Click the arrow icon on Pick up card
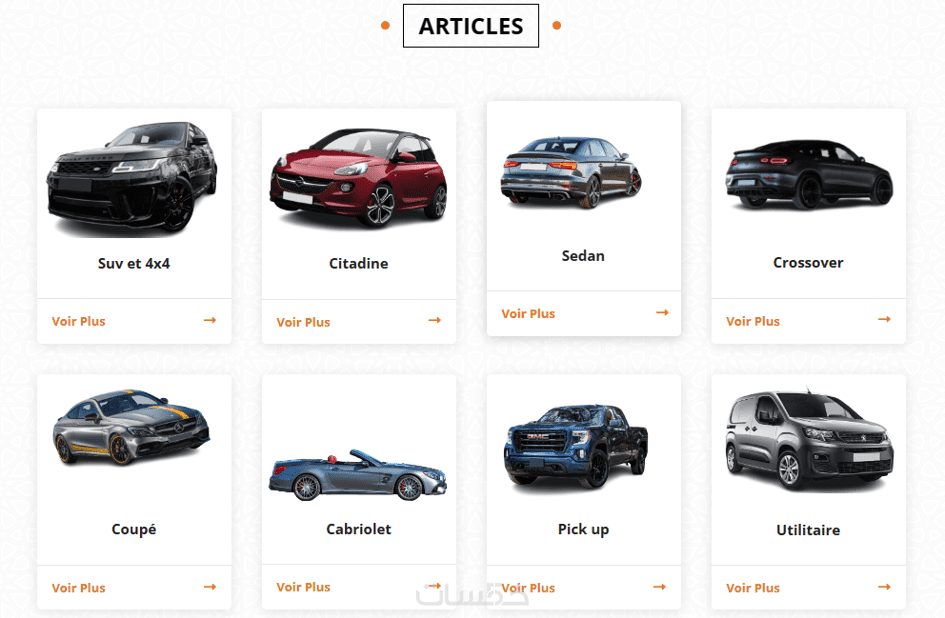The width and height of the screenshot is (945, 618). (x=660, y=587)
